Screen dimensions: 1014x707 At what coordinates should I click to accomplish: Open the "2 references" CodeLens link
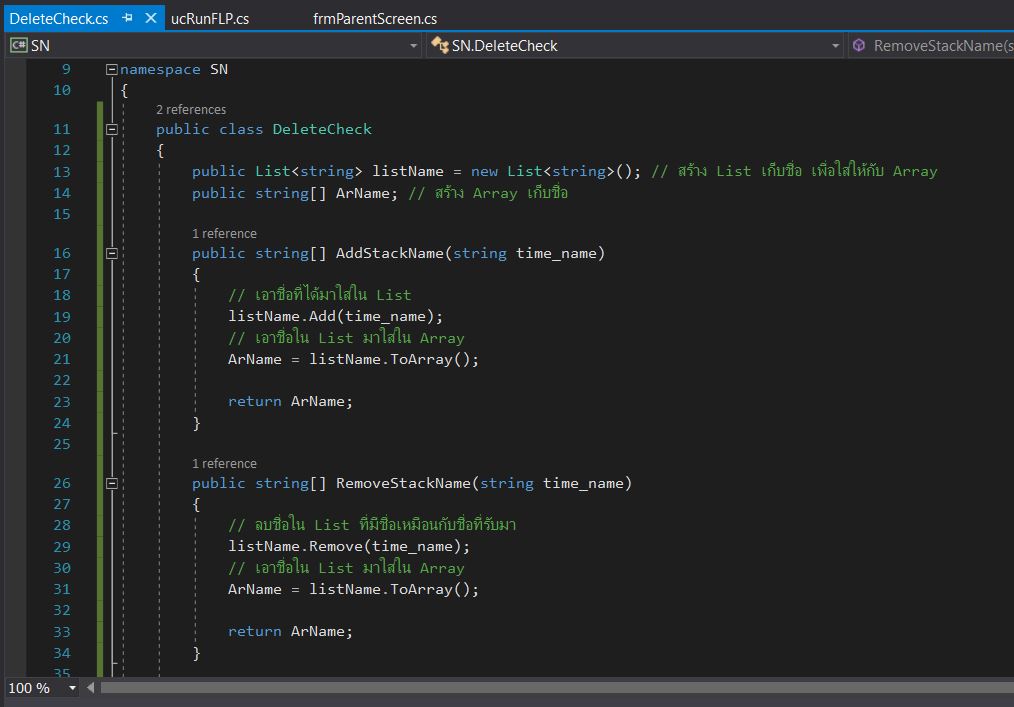click(x=191, y=110)
